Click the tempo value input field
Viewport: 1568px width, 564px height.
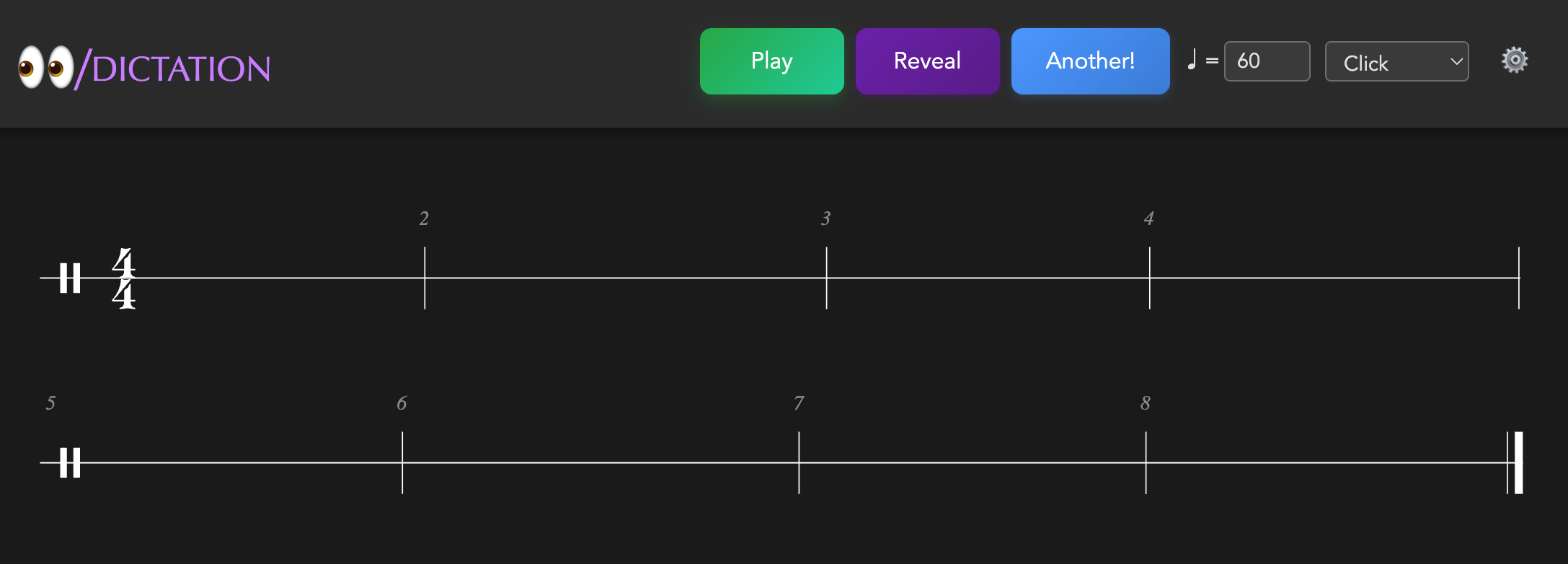pyautogui.click(x=1267, y=61)
